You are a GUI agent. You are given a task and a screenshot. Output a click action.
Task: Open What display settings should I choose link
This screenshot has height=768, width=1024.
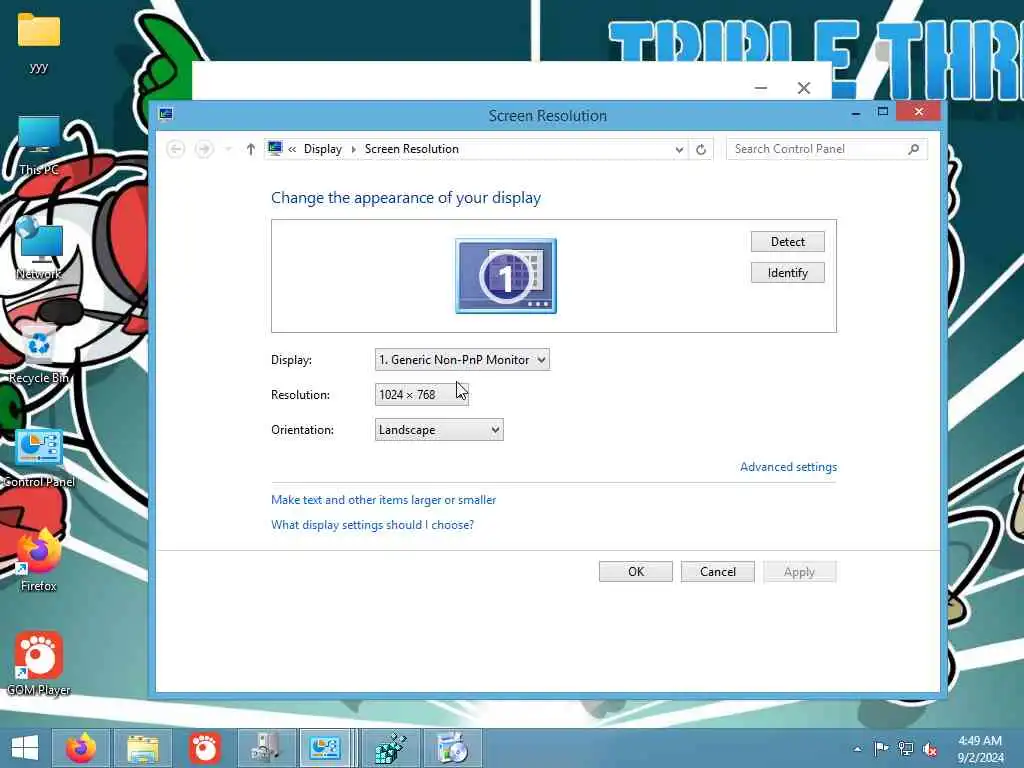[x=372, y=525]
